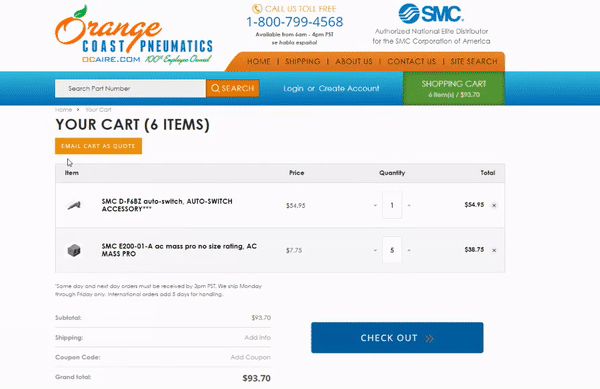Open the Shipping menu item

click(302, 62)
